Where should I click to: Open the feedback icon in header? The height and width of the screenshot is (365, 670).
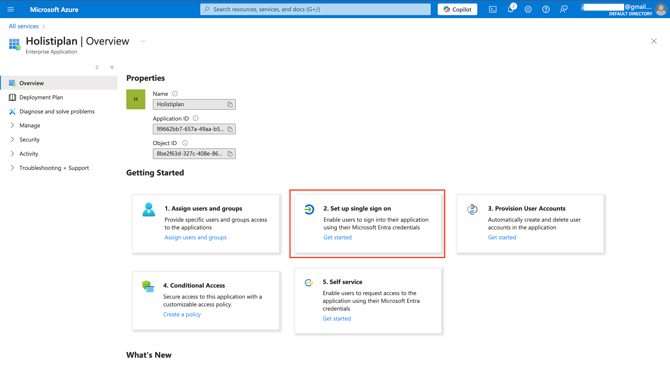coord(564,9)
